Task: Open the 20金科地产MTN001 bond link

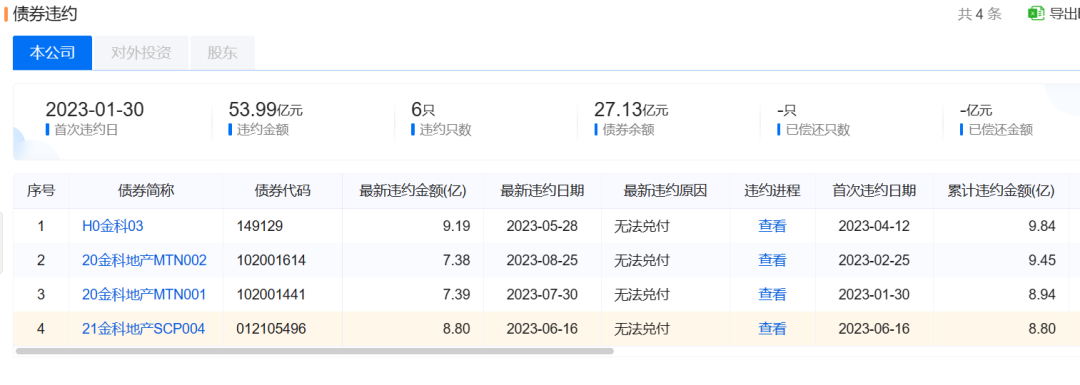Action: point(144,295)
